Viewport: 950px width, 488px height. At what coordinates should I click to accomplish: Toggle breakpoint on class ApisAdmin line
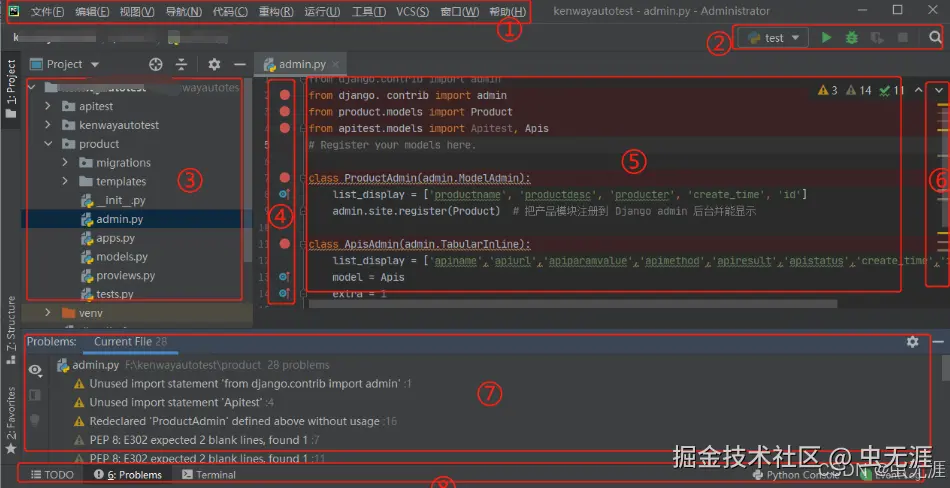click(285, 244)
